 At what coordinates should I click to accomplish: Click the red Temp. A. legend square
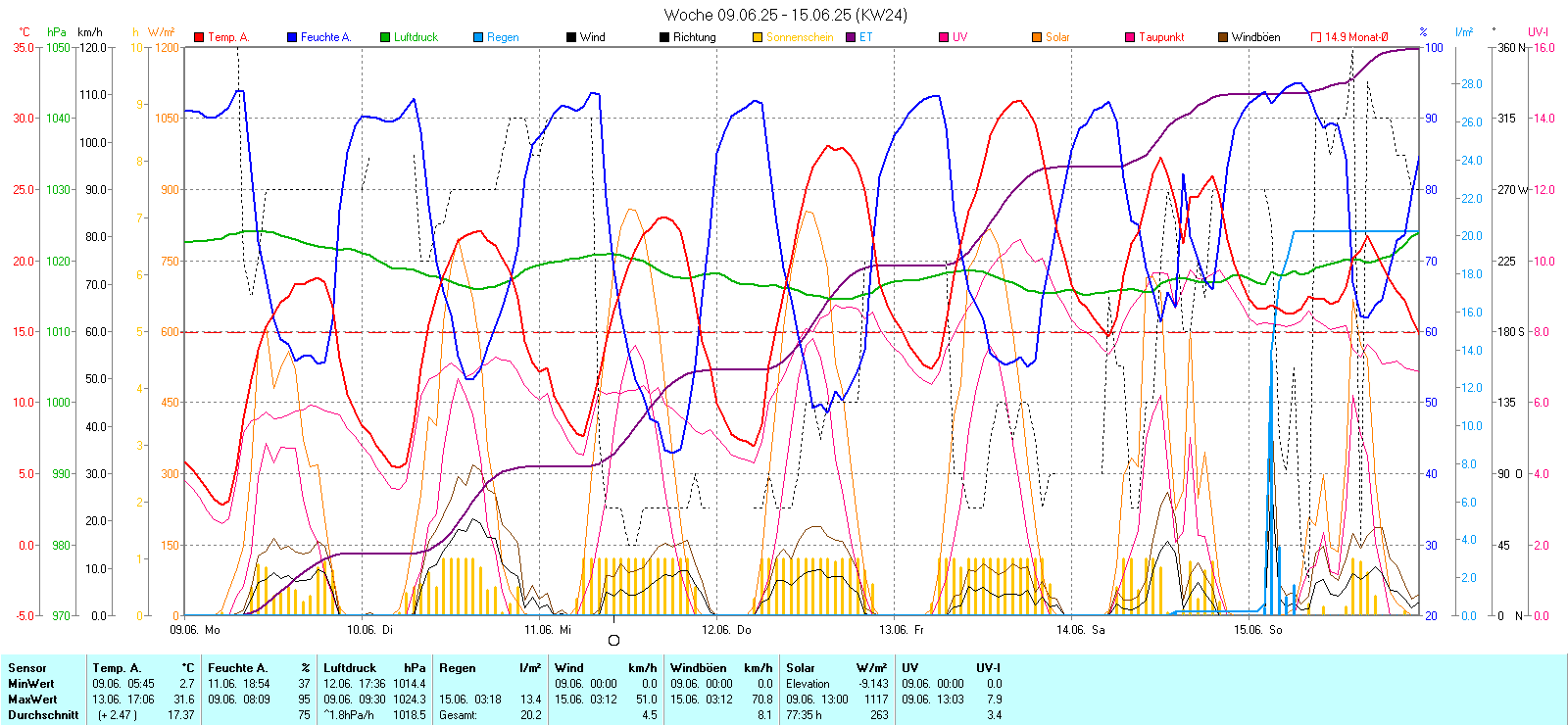pos(199,37)
